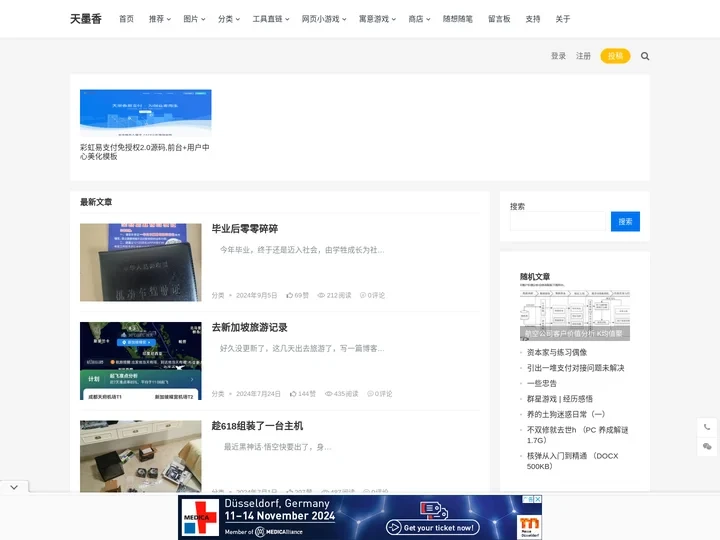Click comment icon on 毕业后零零碎碎 post
This screenshot has height=540, width=720.
[x=363, y=295]
